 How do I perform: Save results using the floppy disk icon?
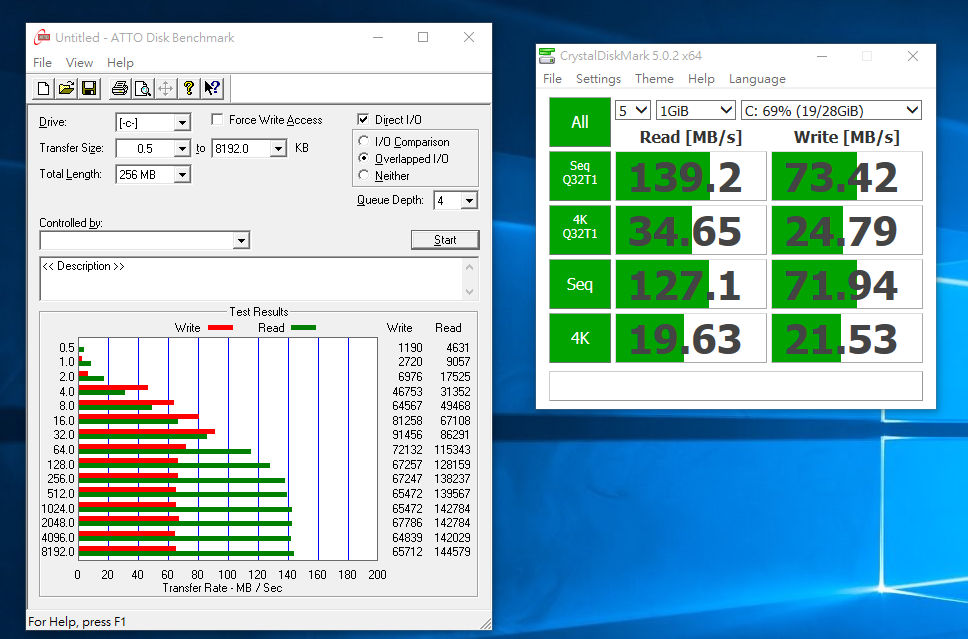(89, 89)
